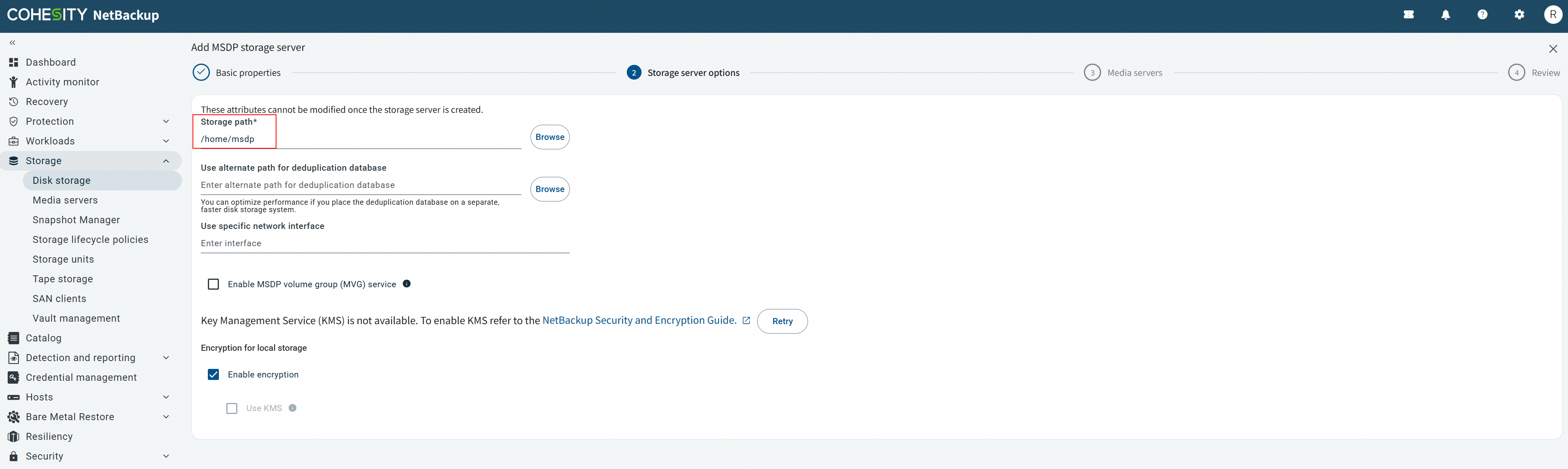Open the Workloads briefcase icon

click(14, 141)
